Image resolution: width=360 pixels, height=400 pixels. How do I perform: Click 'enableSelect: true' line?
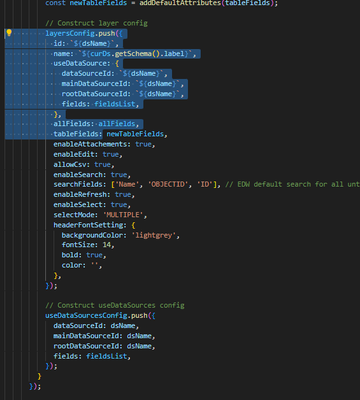point(92,205)
